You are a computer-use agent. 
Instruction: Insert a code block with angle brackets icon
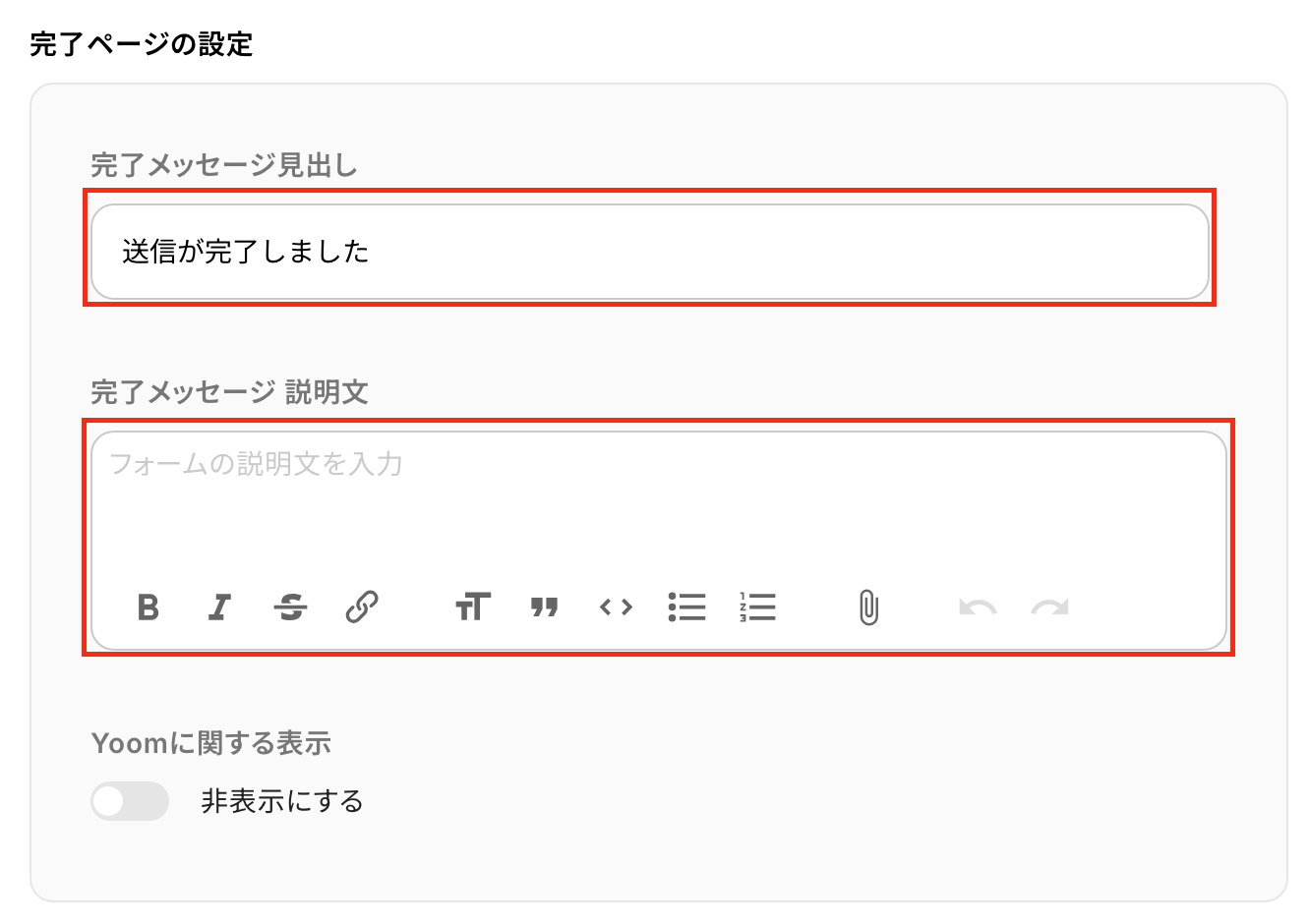[x=616, y=607]
